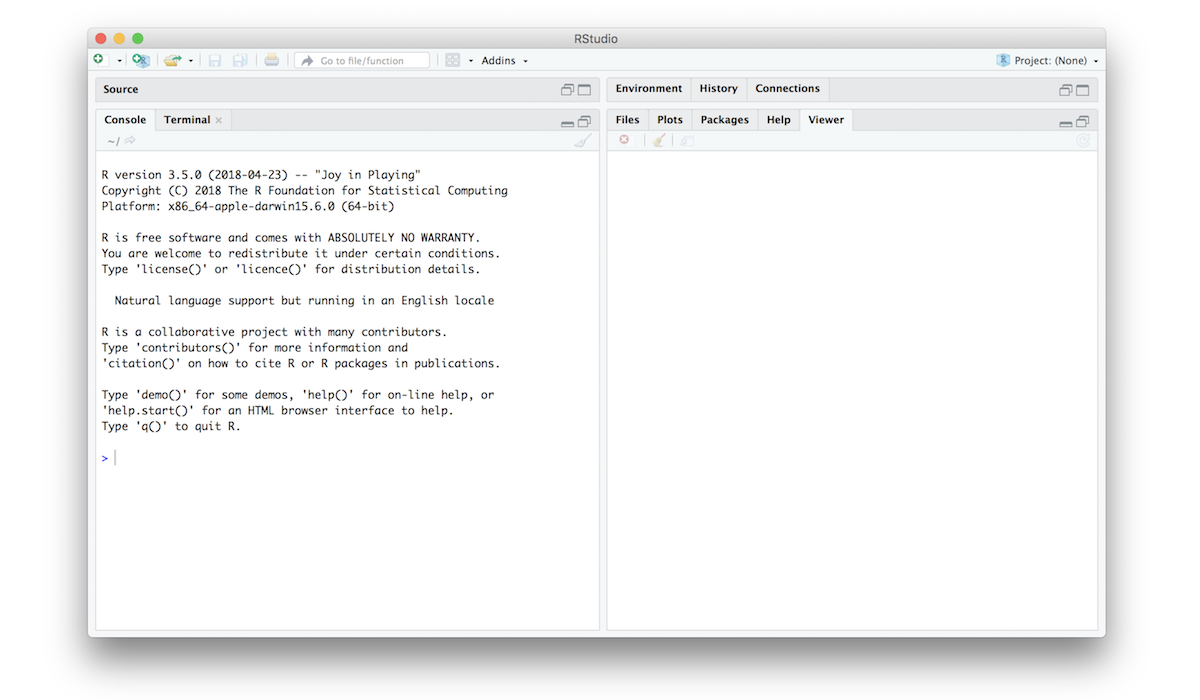Image resolution: width=1200 pixels, height=700 pixels.
Task: Open the Environment tab
Action: point(649,89)
